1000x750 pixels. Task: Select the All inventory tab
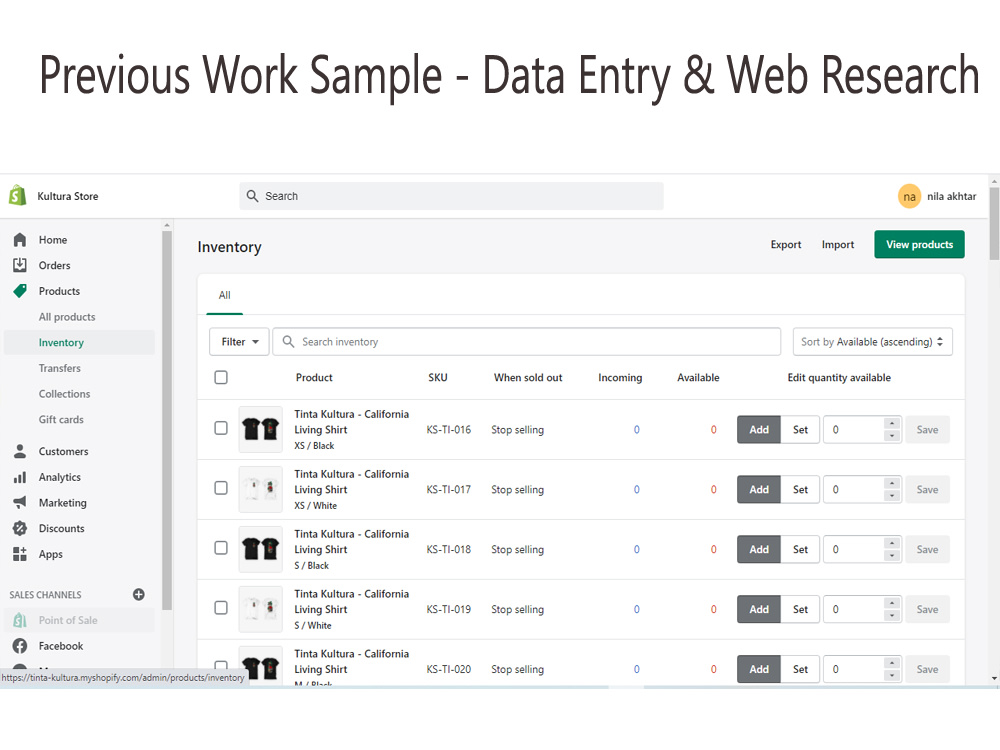(x=224, y=295)
